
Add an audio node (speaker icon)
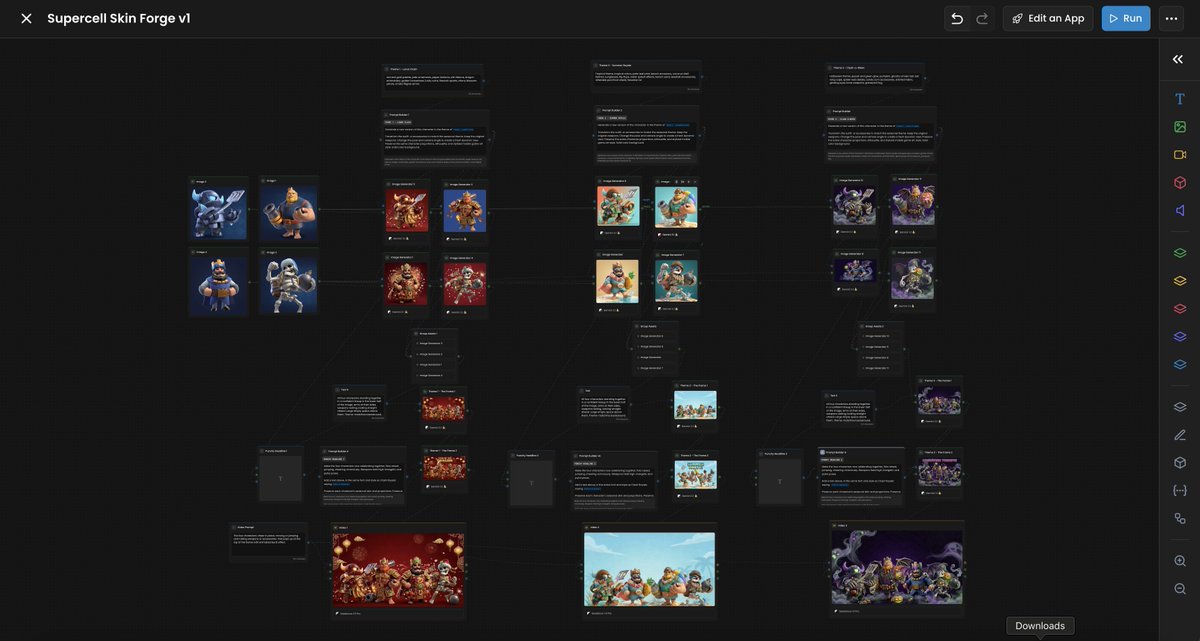(1180, 211)
